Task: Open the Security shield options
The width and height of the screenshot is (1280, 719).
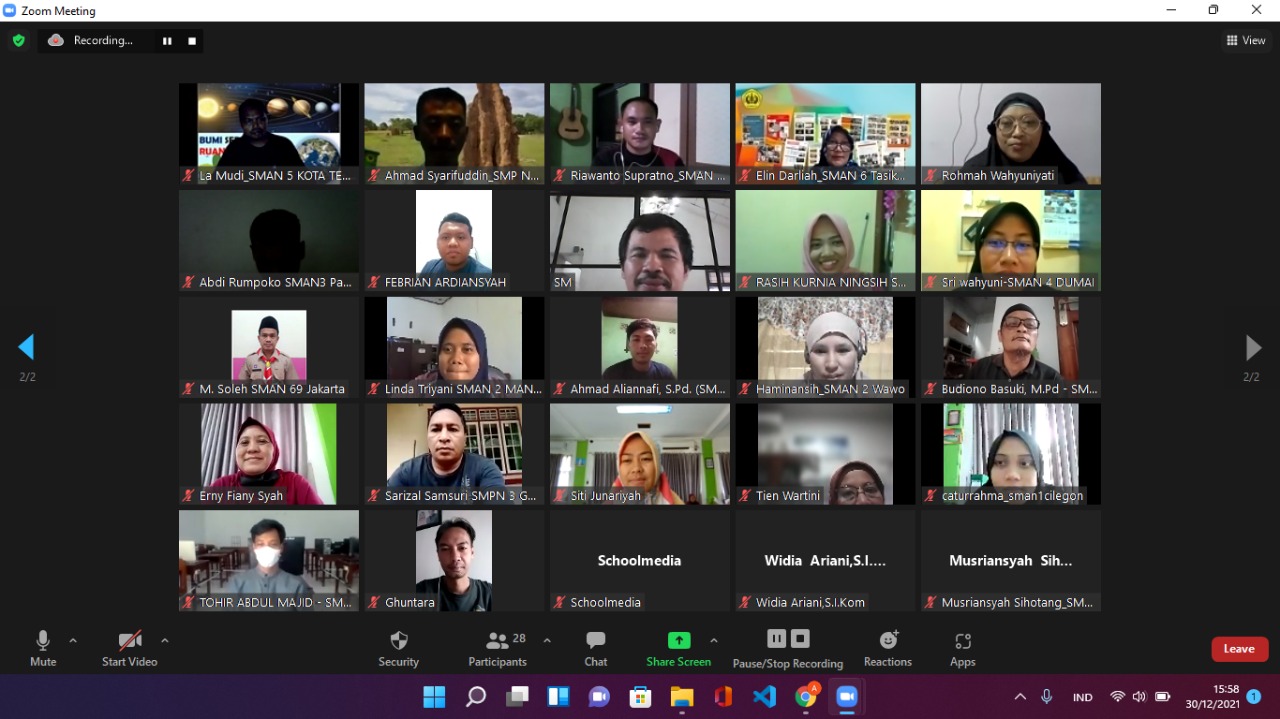Action: 398,648
